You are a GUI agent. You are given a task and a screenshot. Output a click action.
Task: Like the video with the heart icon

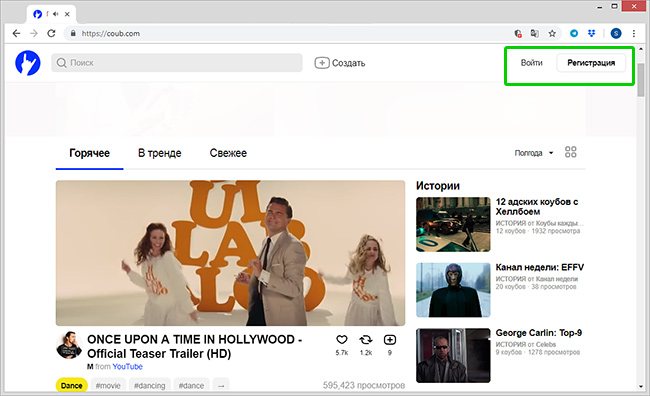point(342,340)
